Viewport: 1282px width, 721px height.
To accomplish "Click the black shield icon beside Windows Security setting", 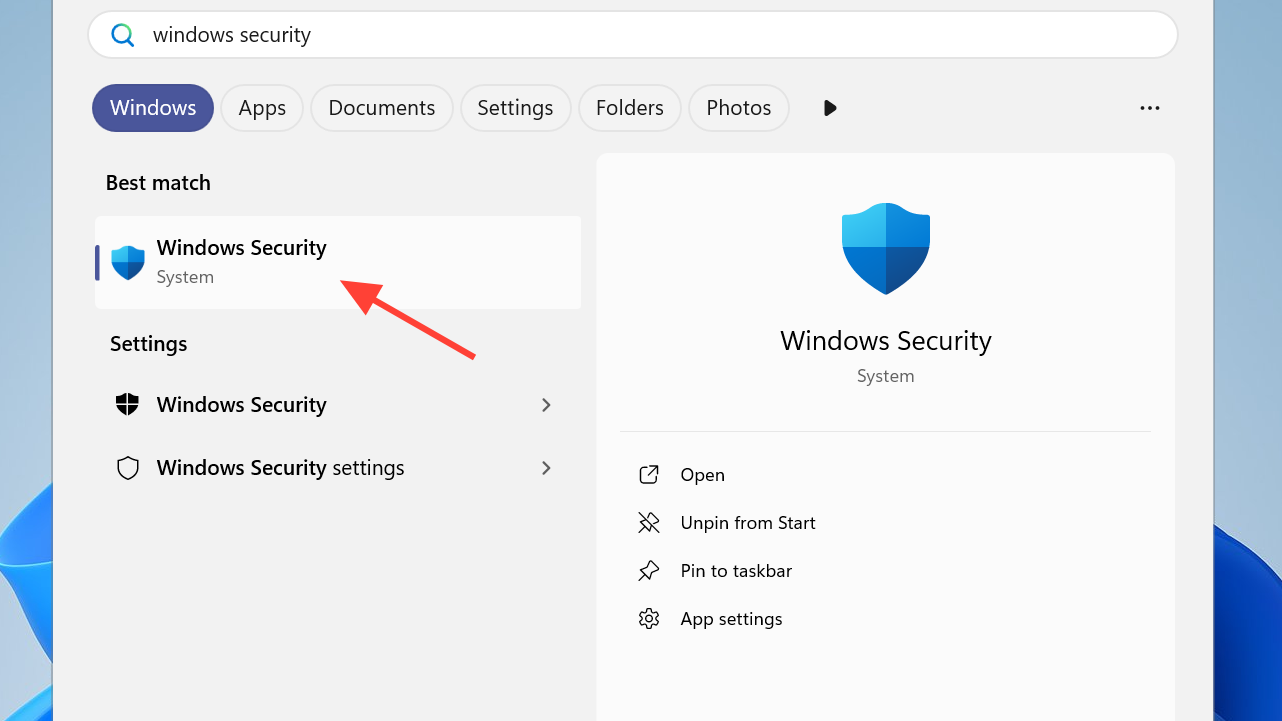I will click(128, 405).
